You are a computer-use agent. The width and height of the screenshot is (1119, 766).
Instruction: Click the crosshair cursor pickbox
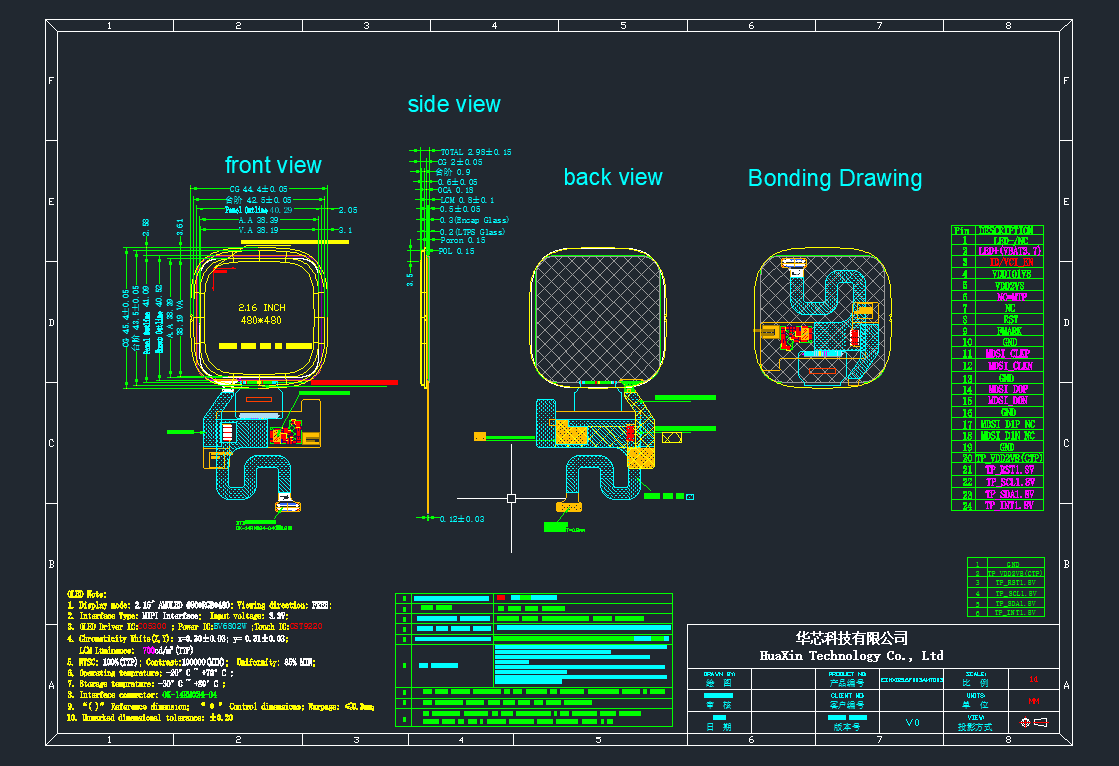511,497
